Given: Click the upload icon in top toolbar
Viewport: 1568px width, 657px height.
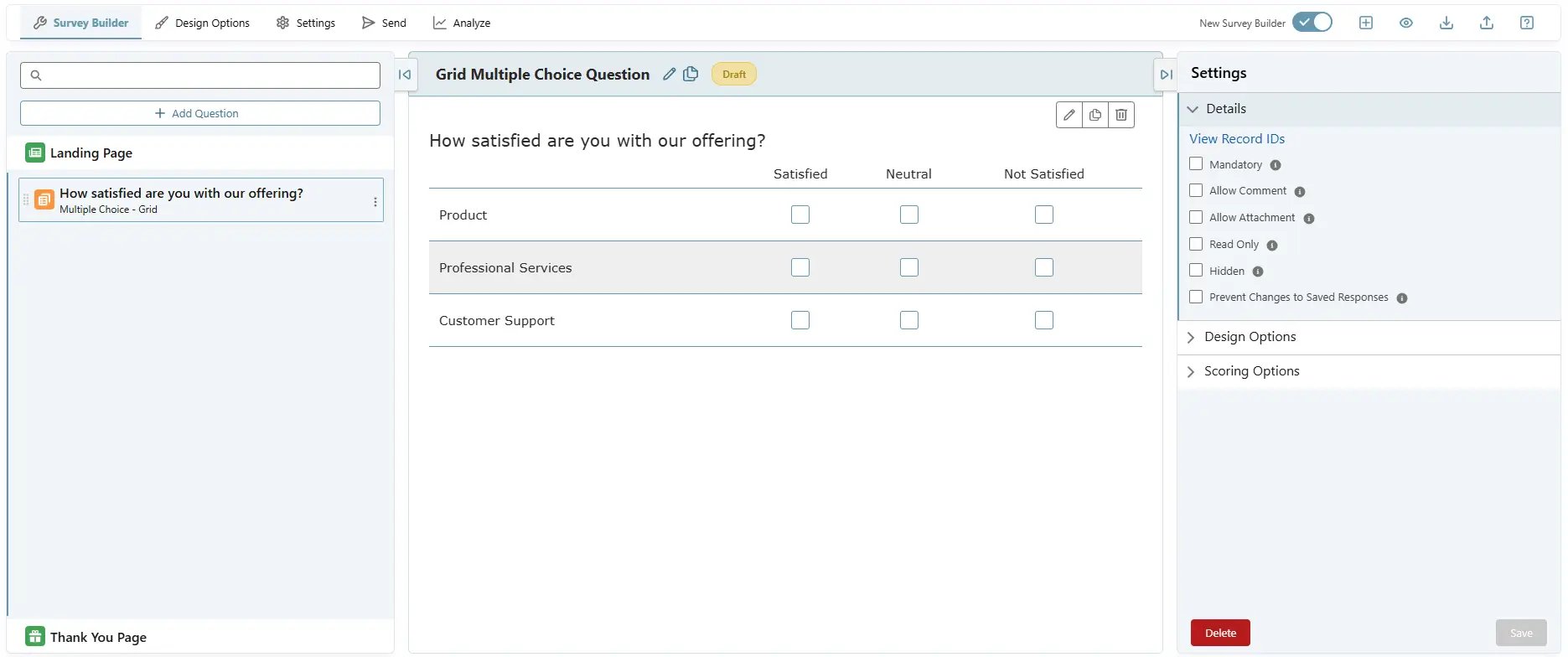Looking at the screenshot, I should 1487,23.
